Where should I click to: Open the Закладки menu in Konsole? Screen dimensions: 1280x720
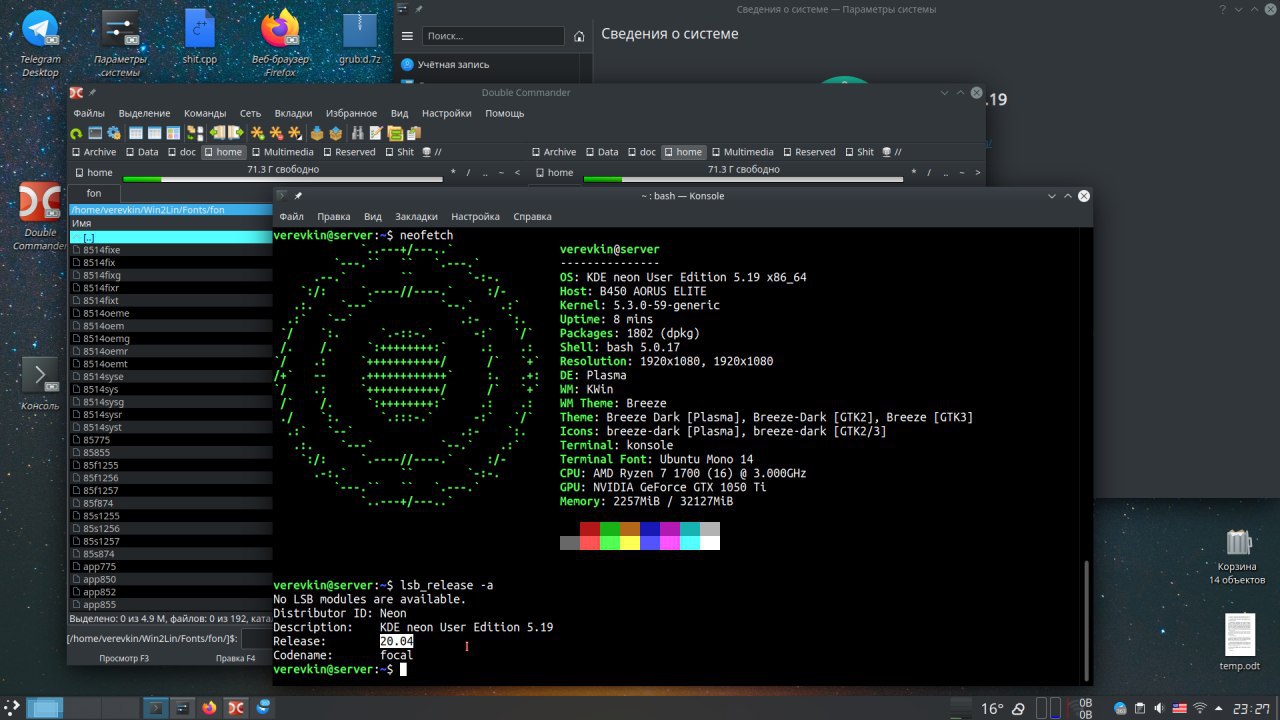click(416, 216)
